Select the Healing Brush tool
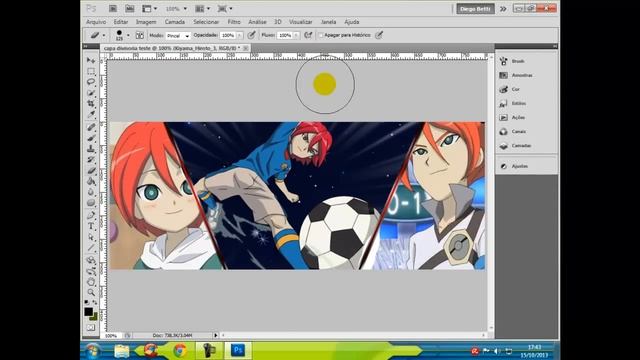Screen dimensions: 640x360 [x=91, y=127]
